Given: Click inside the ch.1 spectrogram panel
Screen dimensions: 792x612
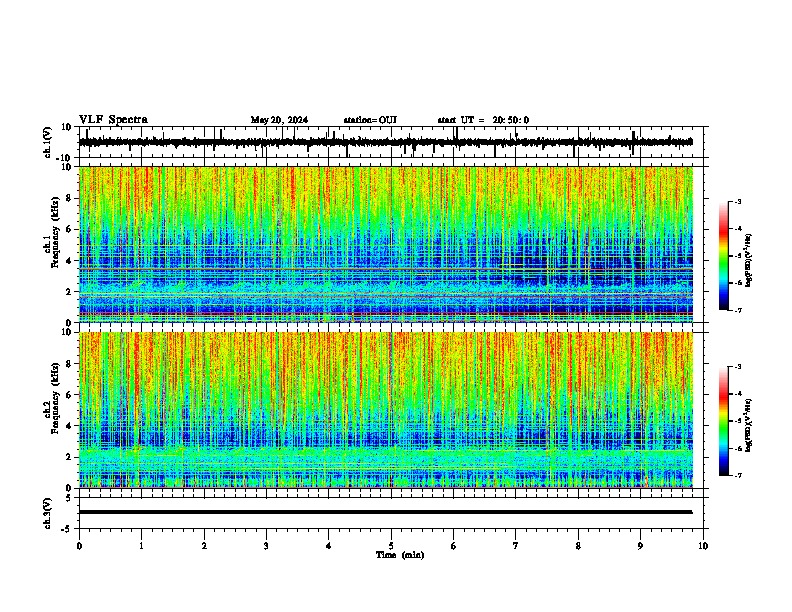Looking at the screenshot, I should [x=385, y=244].
